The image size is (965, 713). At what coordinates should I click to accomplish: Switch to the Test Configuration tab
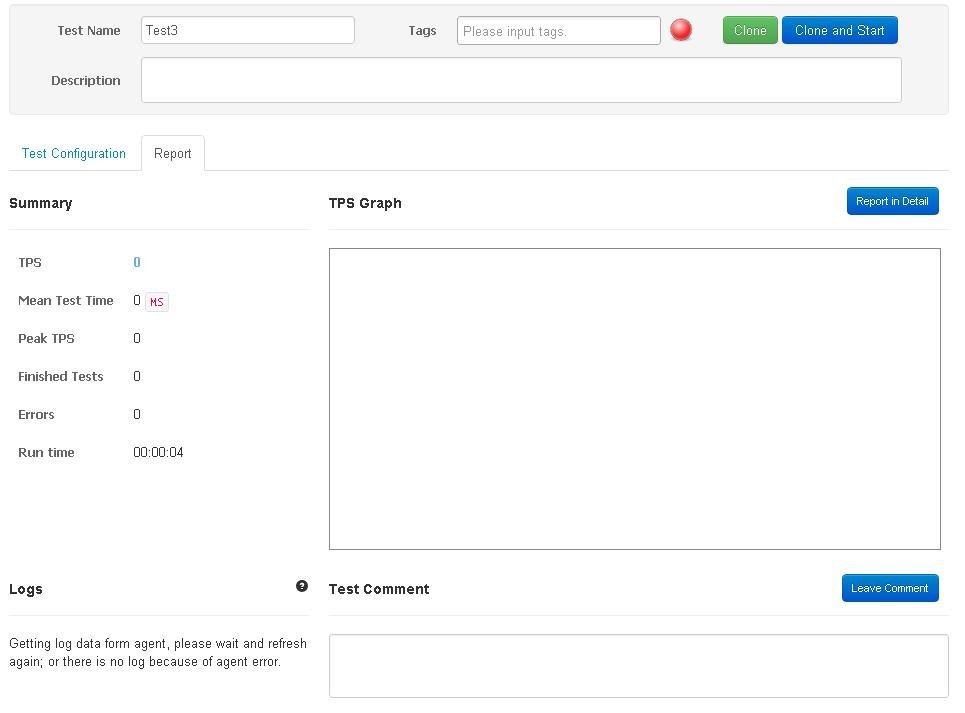click(x=74, y=153)
